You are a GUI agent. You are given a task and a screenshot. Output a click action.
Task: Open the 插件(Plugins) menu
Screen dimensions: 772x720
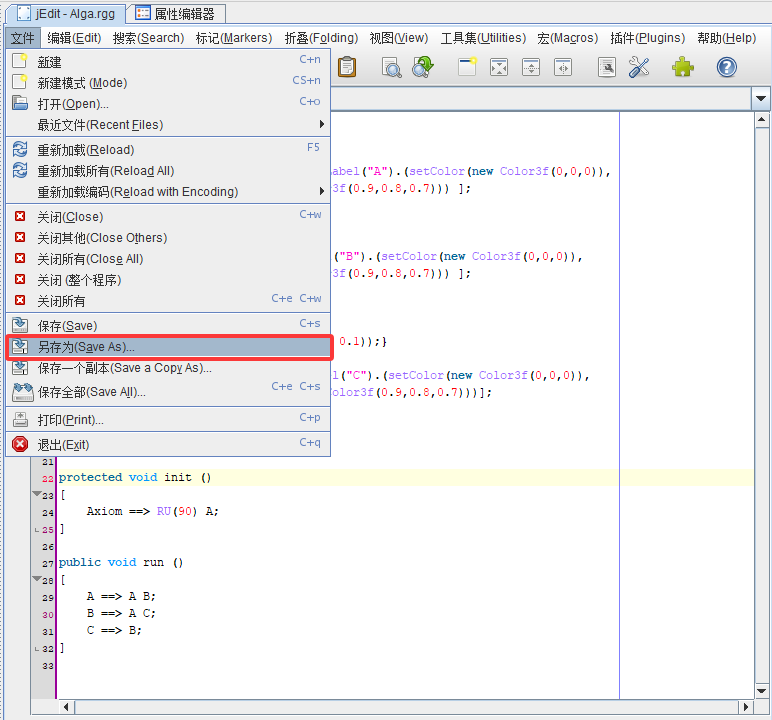[647, 38]
